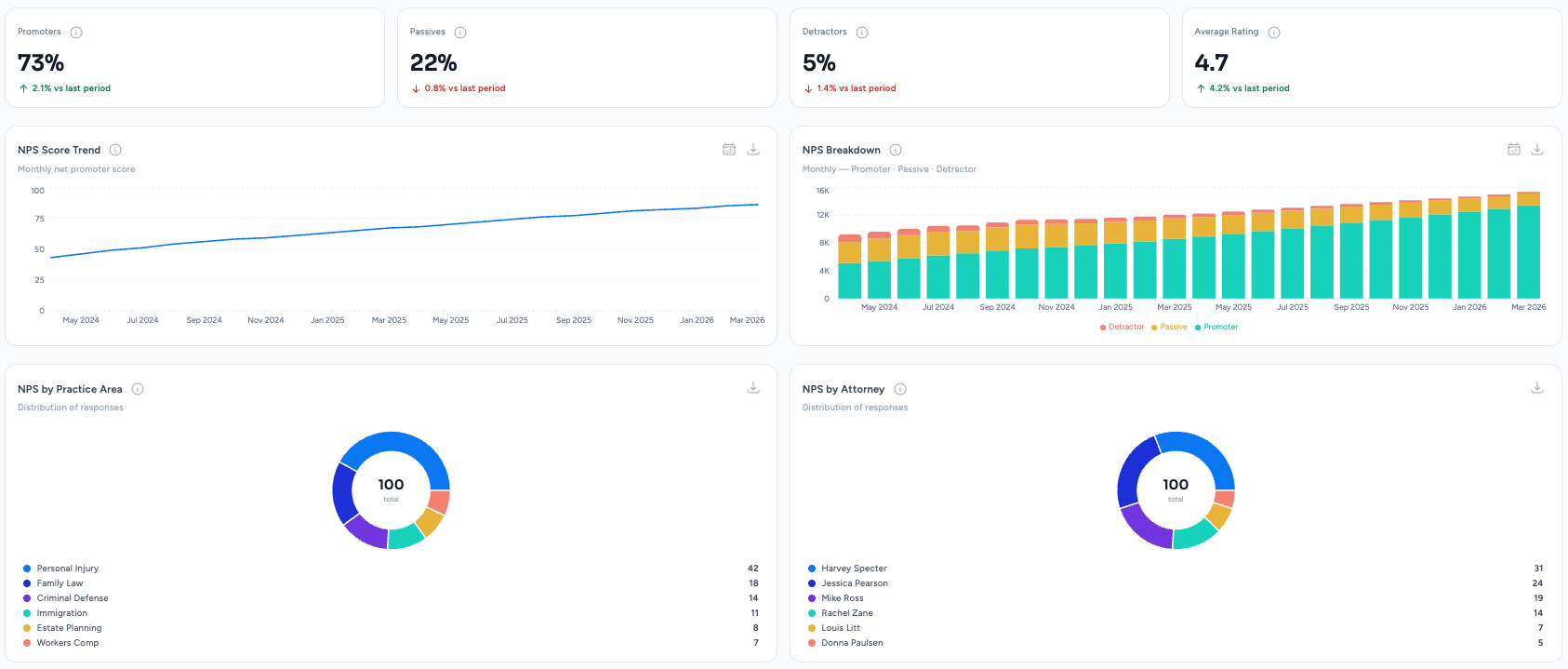Viewport: 1568px width, 669px height.
Task: Click Jessica Pearson in the attorney list
Action: pos(1176,583)
